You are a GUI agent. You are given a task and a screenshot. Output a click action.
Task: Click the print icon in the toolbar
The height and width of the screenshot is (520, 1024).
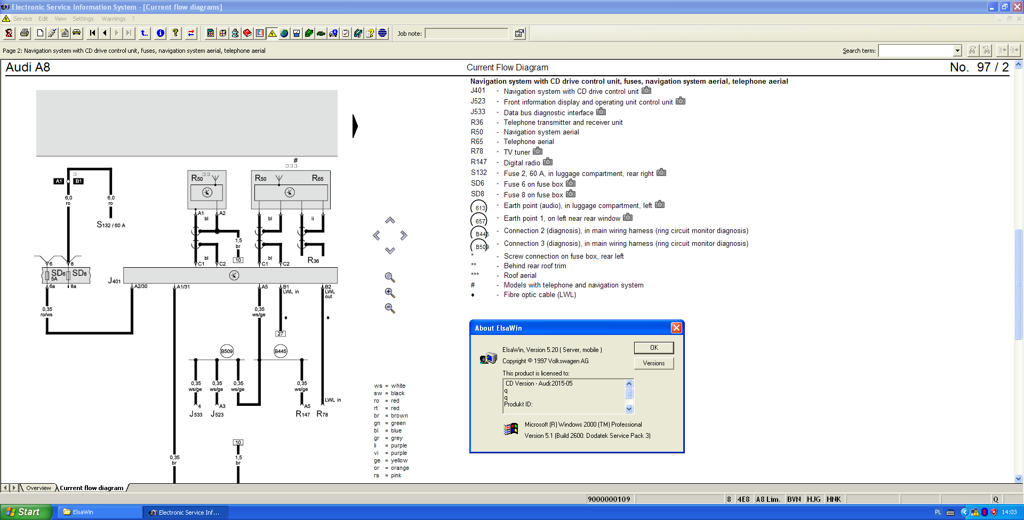24,33
